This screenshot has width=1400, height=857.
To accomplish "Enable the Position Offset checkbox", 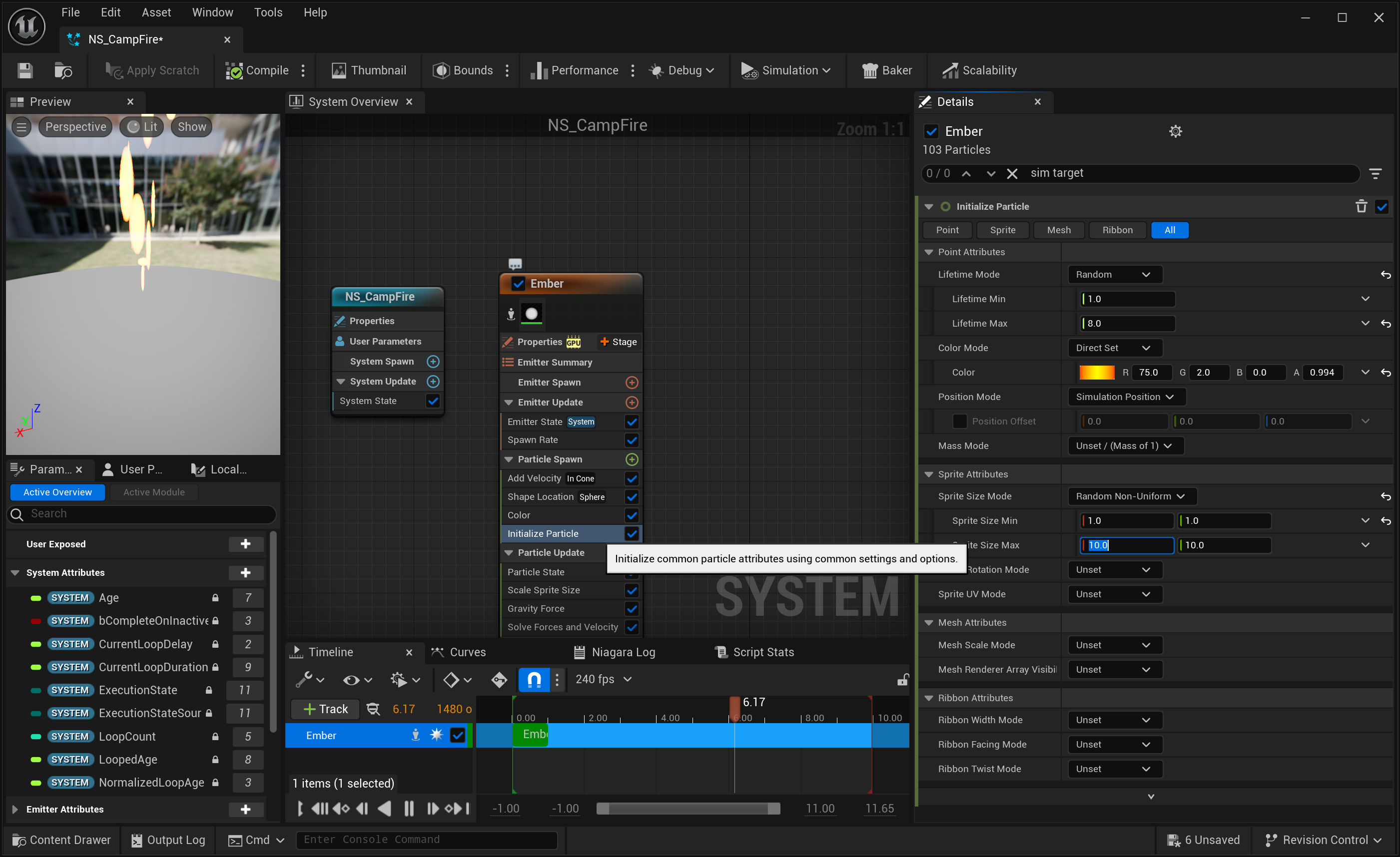I will 959,421.
